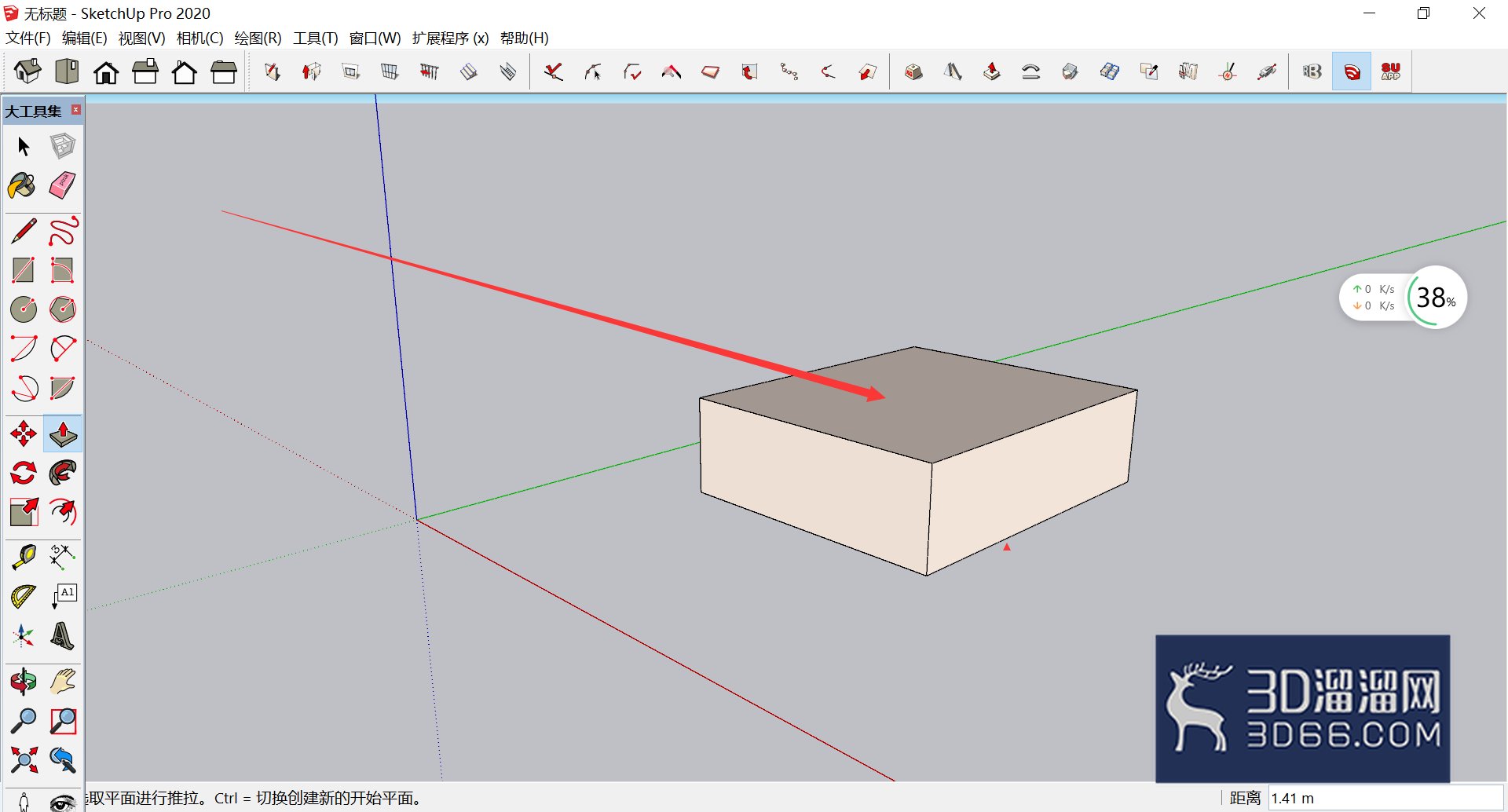Screen dimensions: 1508x812
Task: Open the 扩展程序 (x) menu
Action: [x=450, y=38]
